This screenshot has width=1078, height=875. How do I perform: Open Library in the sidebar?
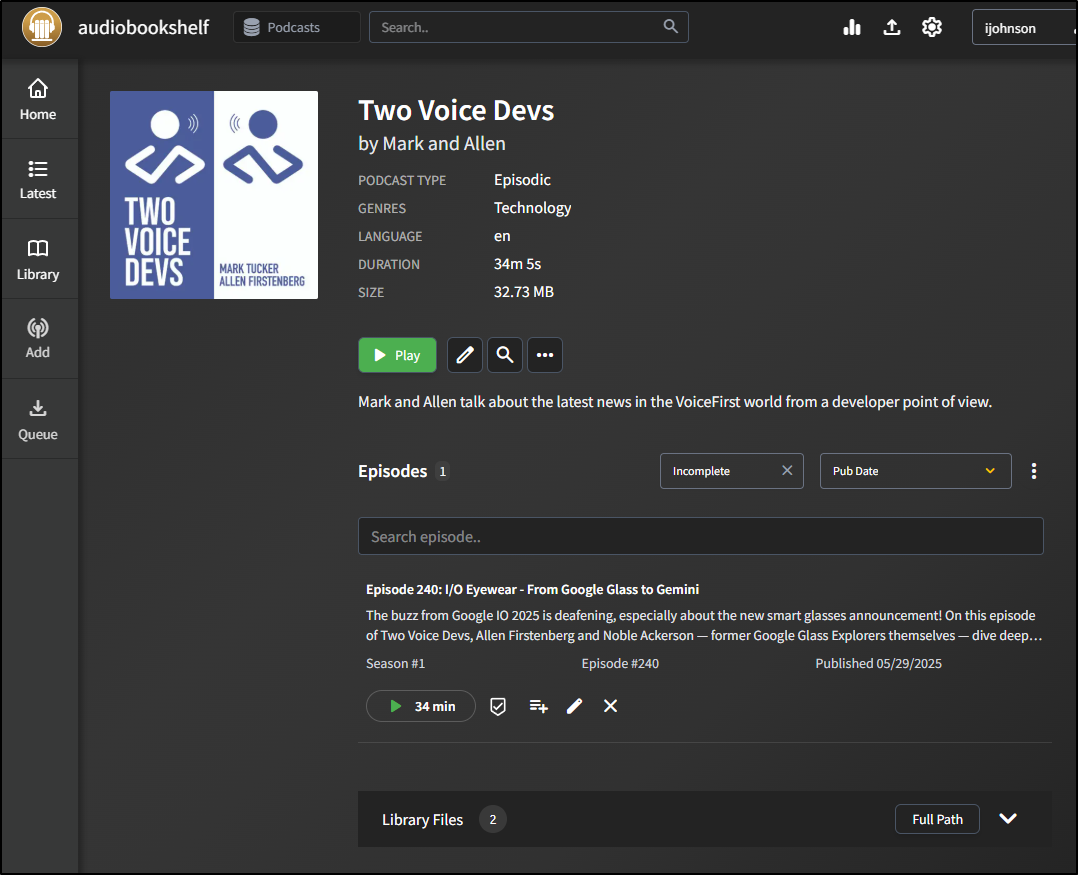pyautogui.click(x=38, y=260)
